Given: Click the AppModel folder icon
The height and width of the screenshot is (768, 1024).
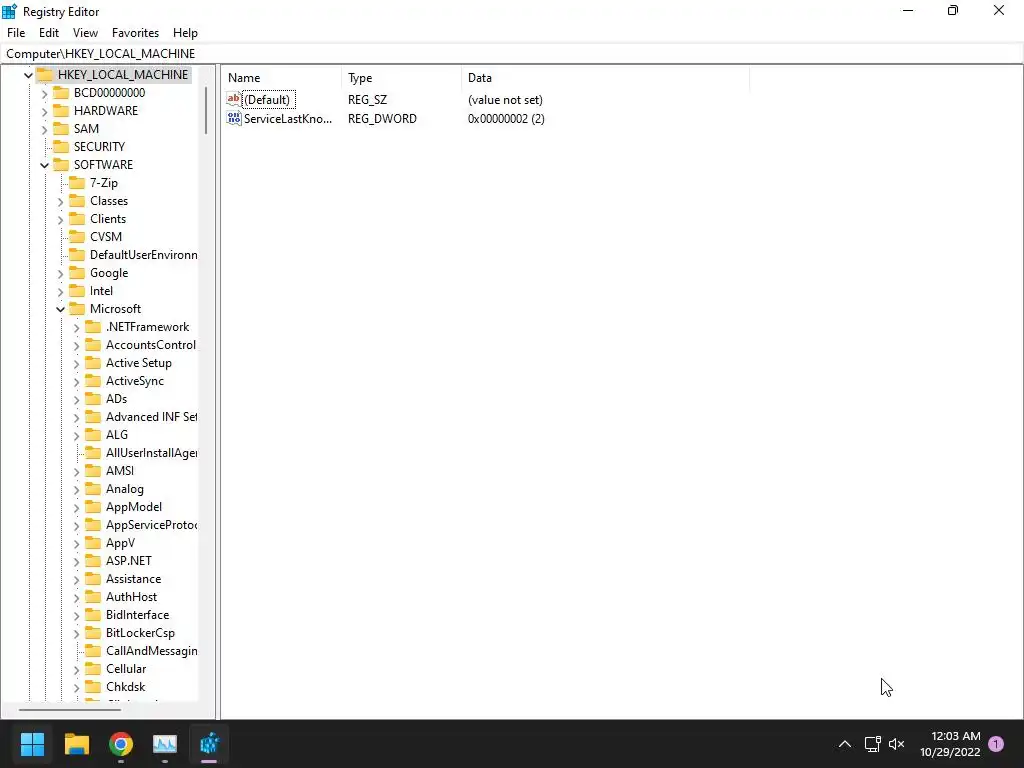Looking at the screenshot, I should (93, 507).
